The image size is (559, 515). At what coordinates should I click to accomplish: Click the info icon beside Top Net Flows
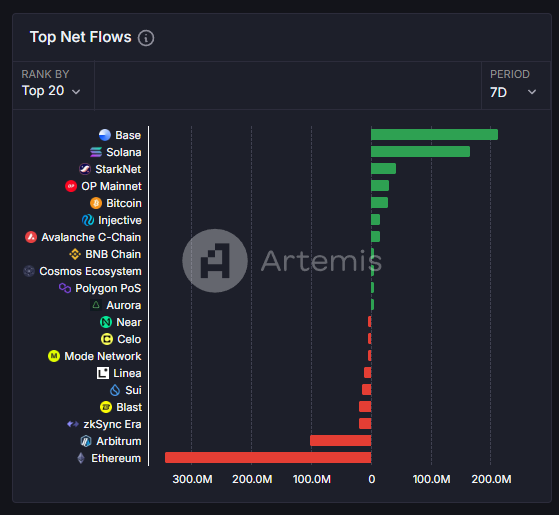tap(146, 38)
